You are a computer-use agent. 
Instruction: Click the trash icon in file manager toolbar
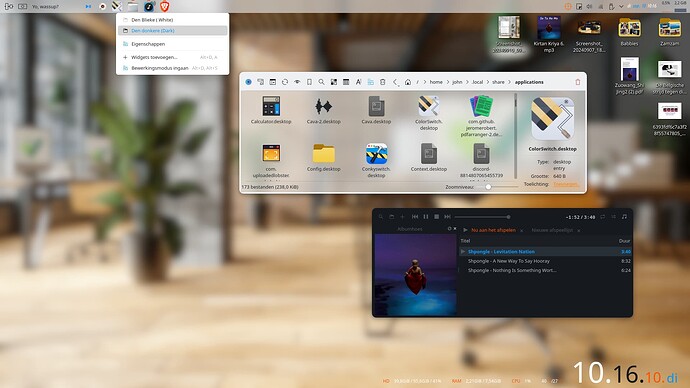[578, 82]
